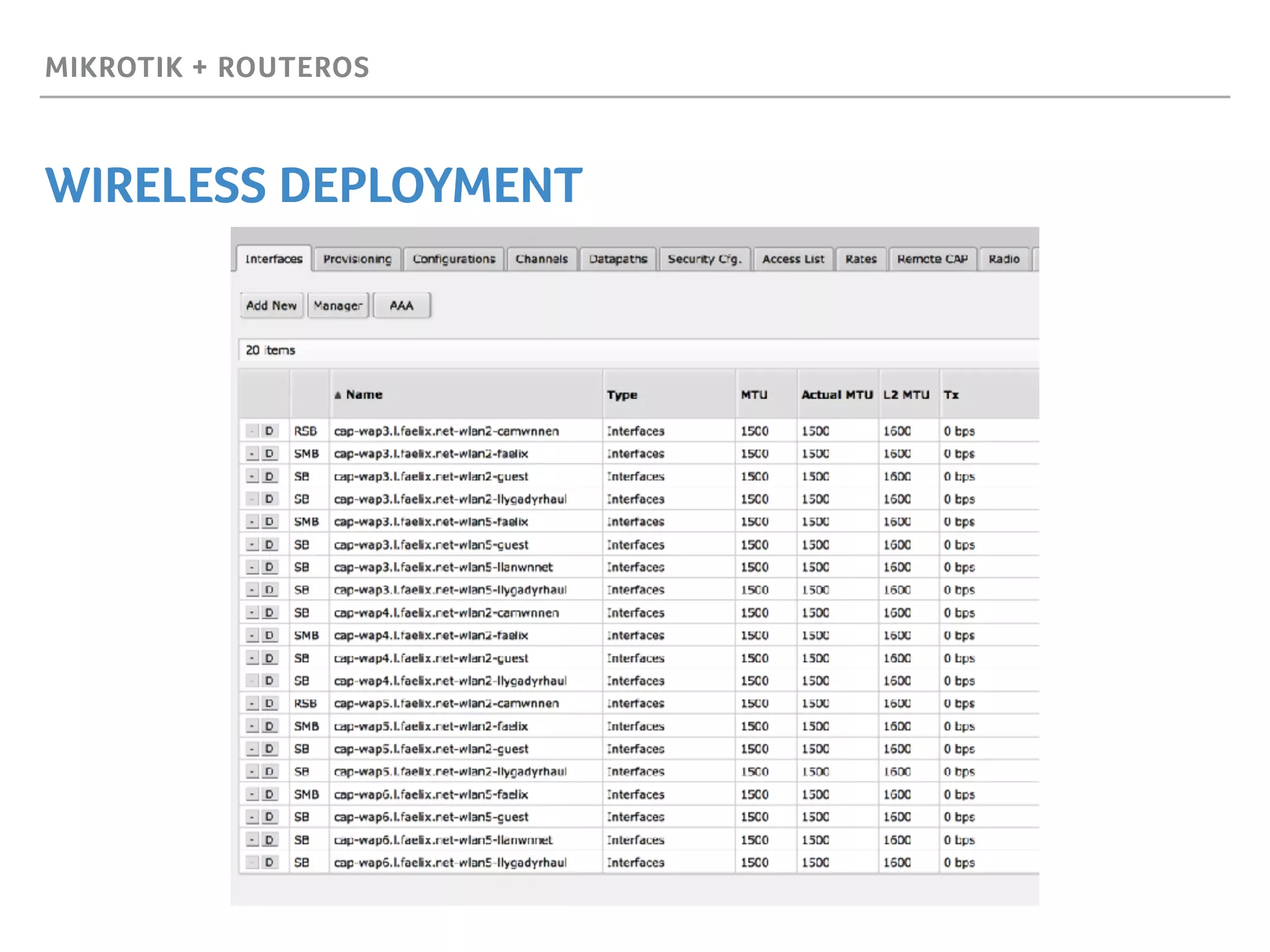
Task: Click the remove (-) button for cap-wap4 wlan2-guest
Action: (252, 658)
